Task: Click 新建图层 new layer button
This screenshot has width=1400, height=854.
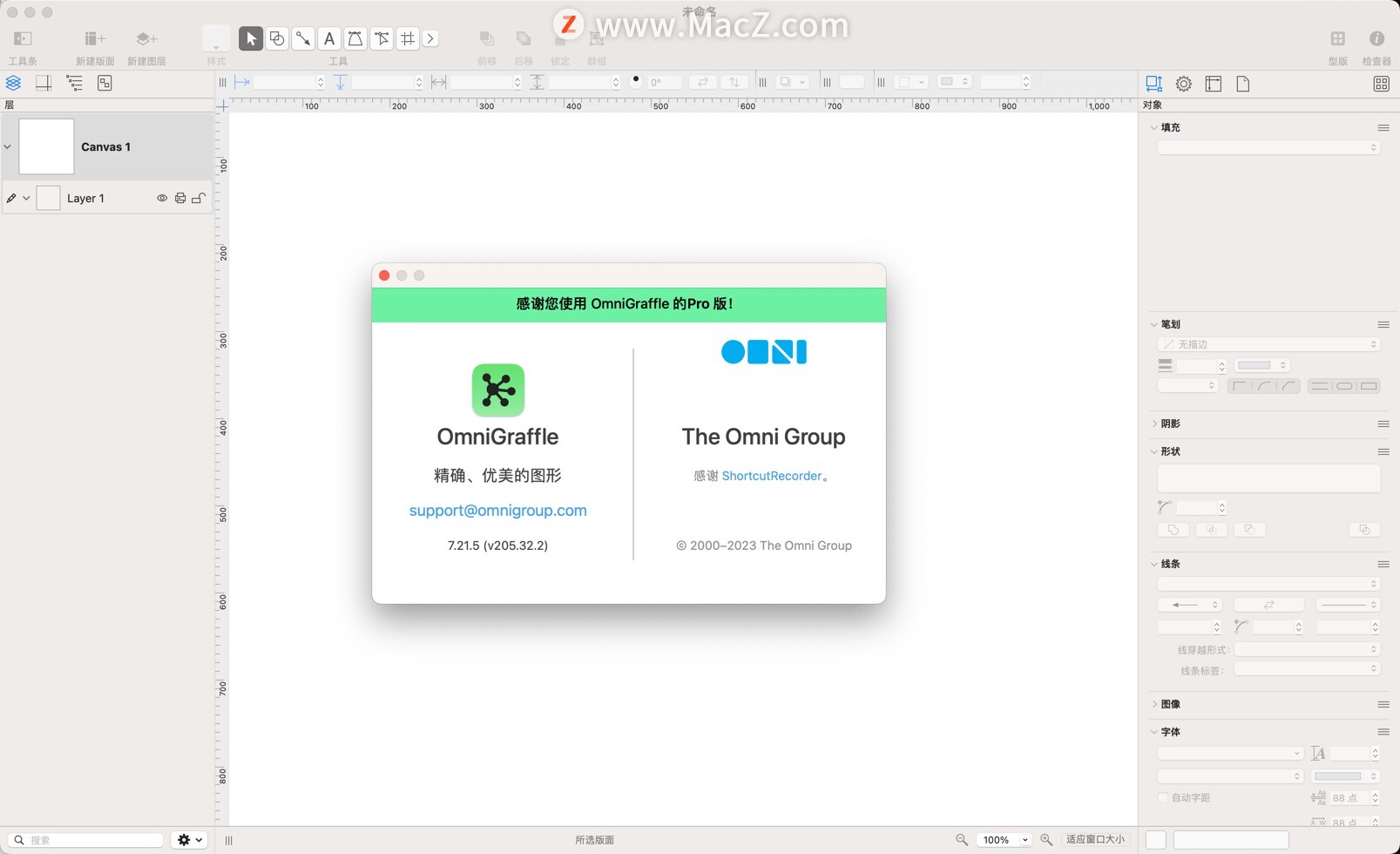Action: (x=146, y=38)
